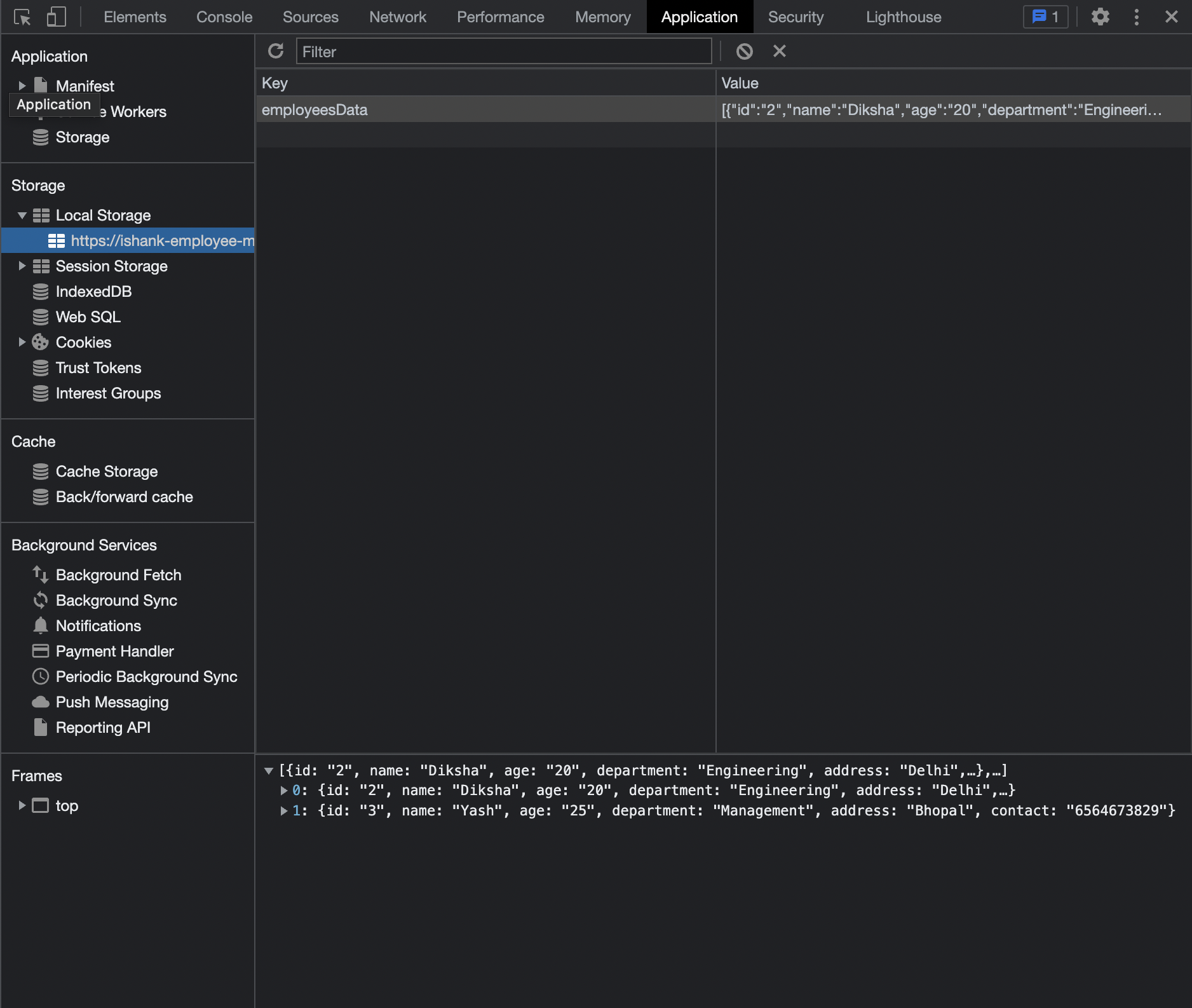Select the employeesData key cell
Image resolution: width=1192 pixels, height=1008 pixels.
486,110
